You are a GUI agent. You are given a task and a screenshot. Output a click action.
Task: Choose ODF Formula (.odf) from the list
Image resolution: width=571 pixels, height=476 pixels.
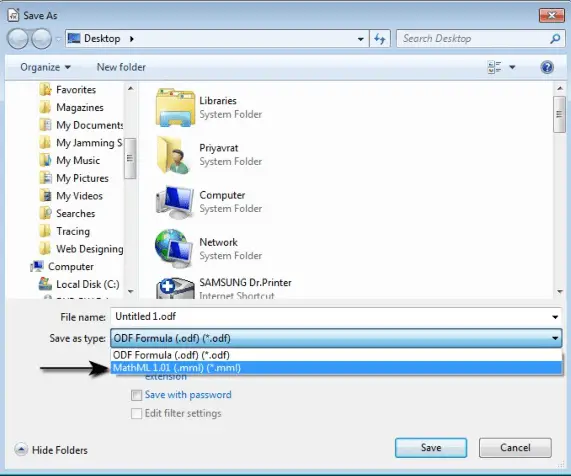pos(336,355)
